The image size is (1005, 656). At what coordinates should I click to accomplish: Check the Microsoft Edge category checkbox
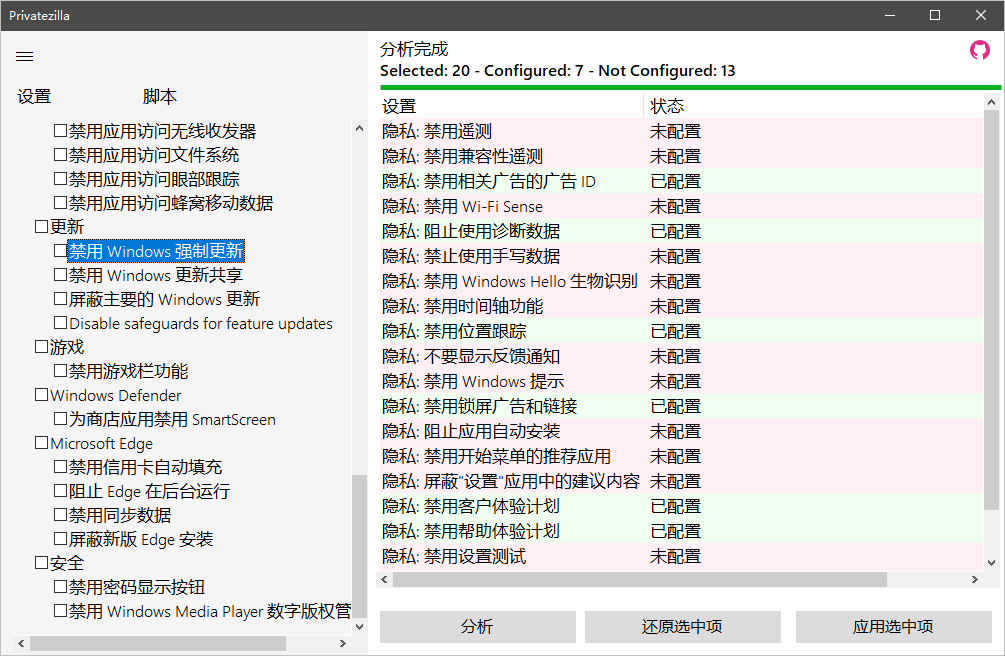(x=42, y=443)
